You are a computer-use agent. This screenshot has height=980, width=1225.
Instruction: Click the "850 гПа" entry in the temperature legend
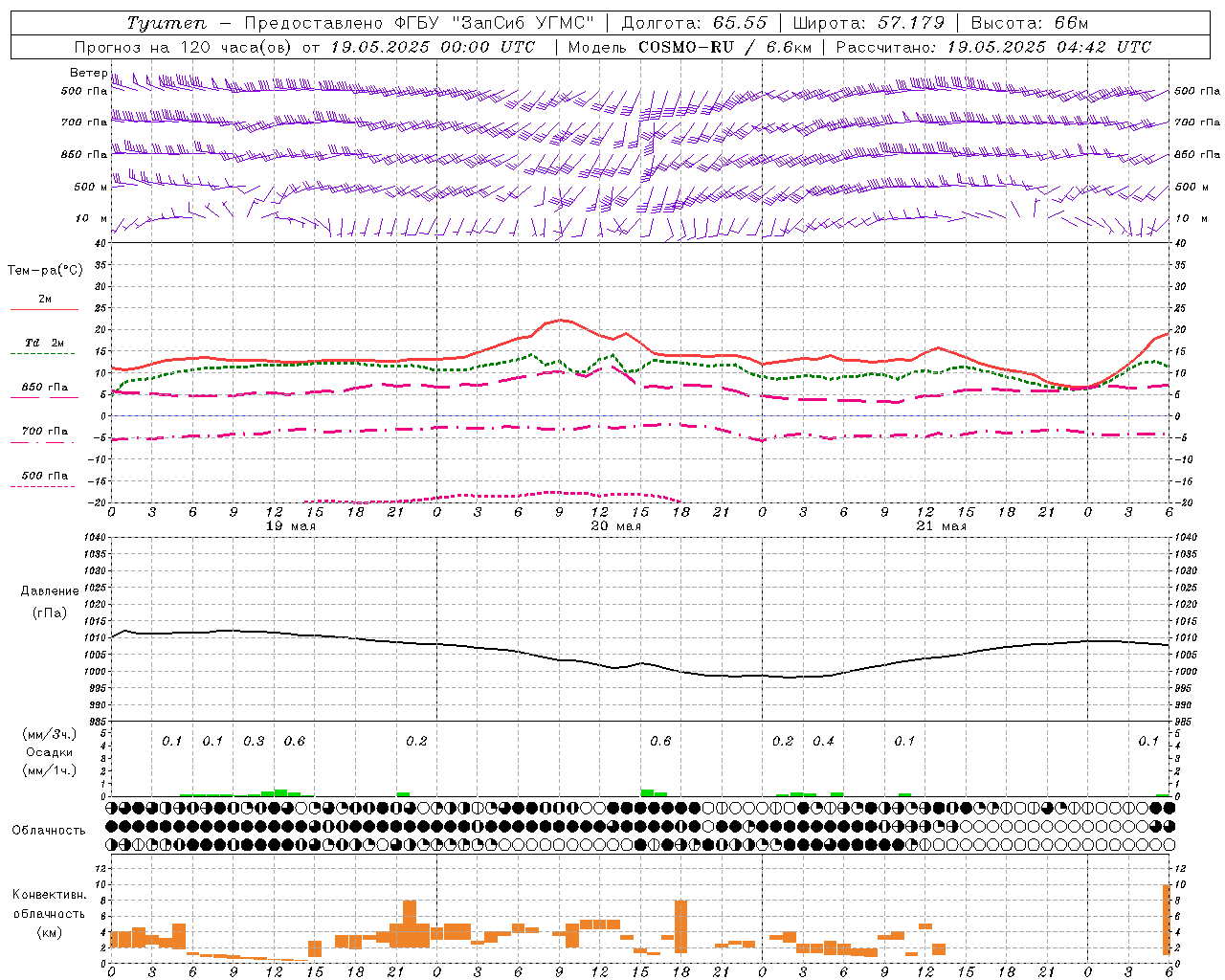45,388
